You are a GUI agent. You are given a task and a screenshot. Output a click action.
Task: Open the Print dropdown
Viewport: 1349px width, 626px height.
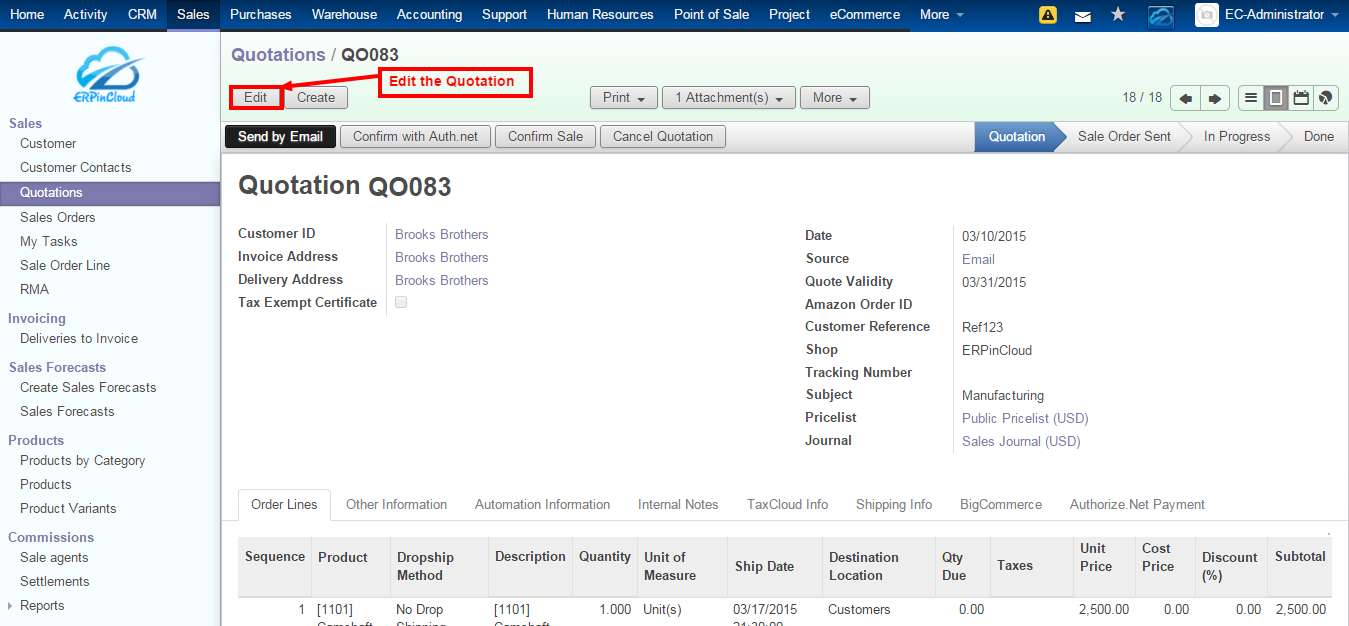point(624,98)
